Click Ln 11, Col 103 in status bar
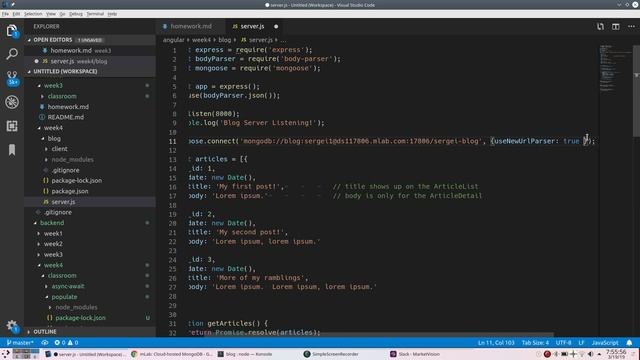The image size is (640, 360). tap(496, 342)
